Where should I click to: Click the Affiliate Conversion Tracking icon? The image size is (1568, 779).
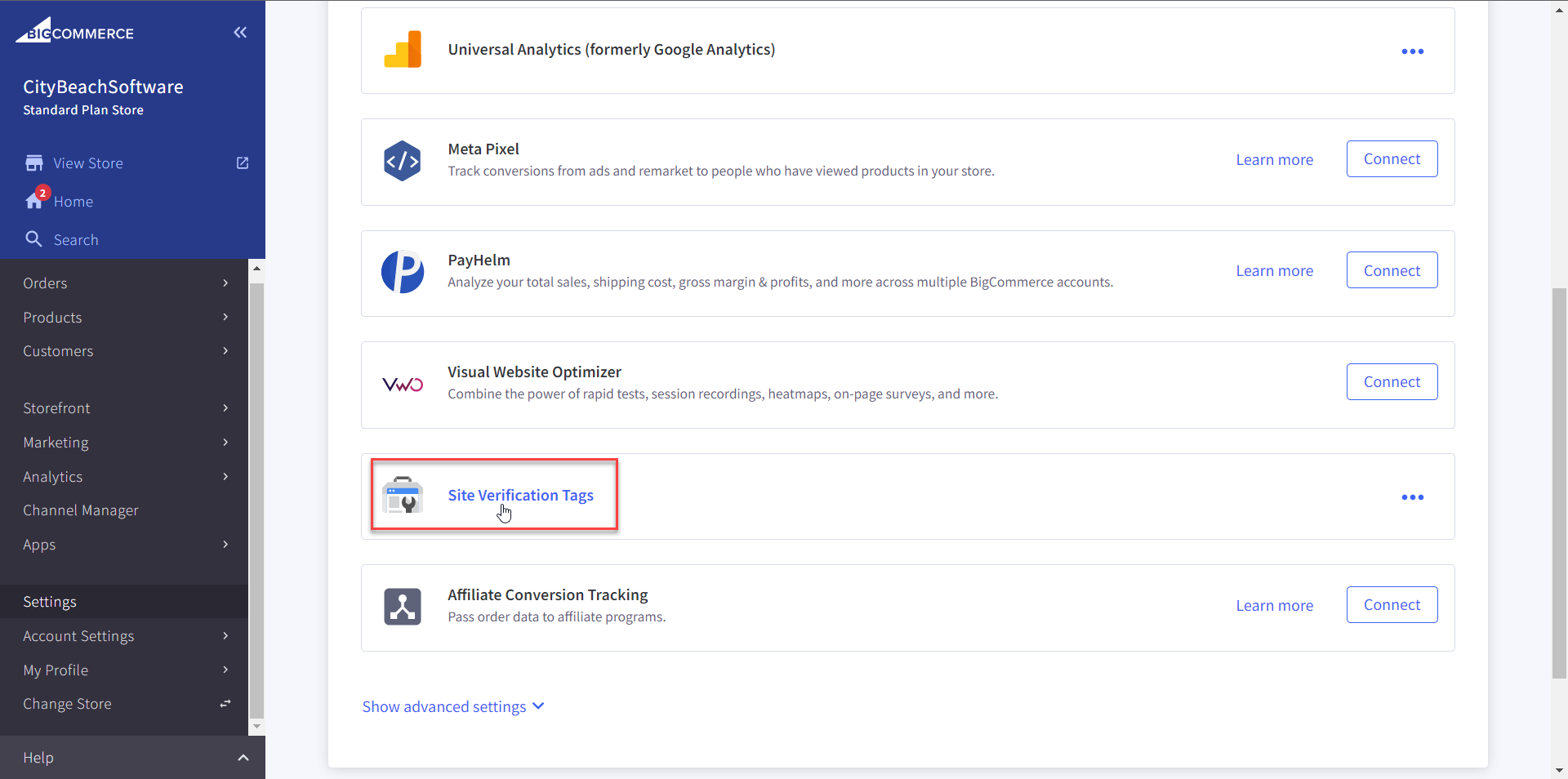(x=403, y=607)
